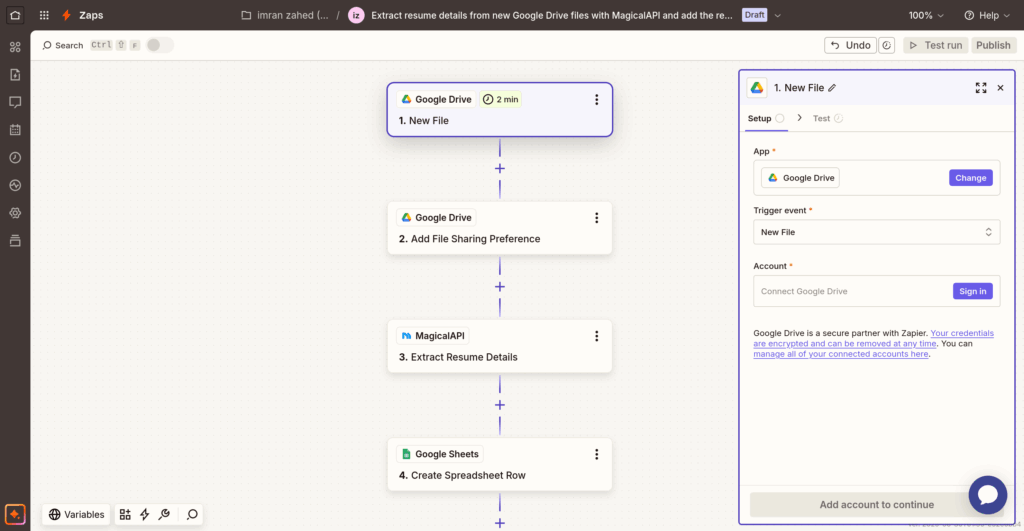Click the magnifier icon in bottom toolbar

coord(192,515)
